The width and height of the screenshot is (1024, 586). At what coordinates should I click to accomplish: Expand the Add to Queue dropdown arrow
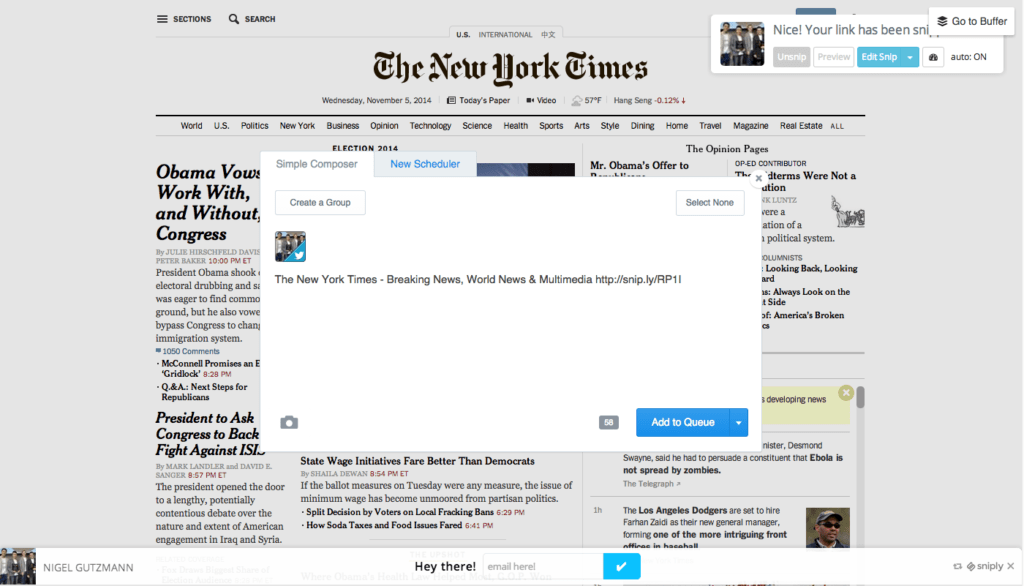coord(739,422)
